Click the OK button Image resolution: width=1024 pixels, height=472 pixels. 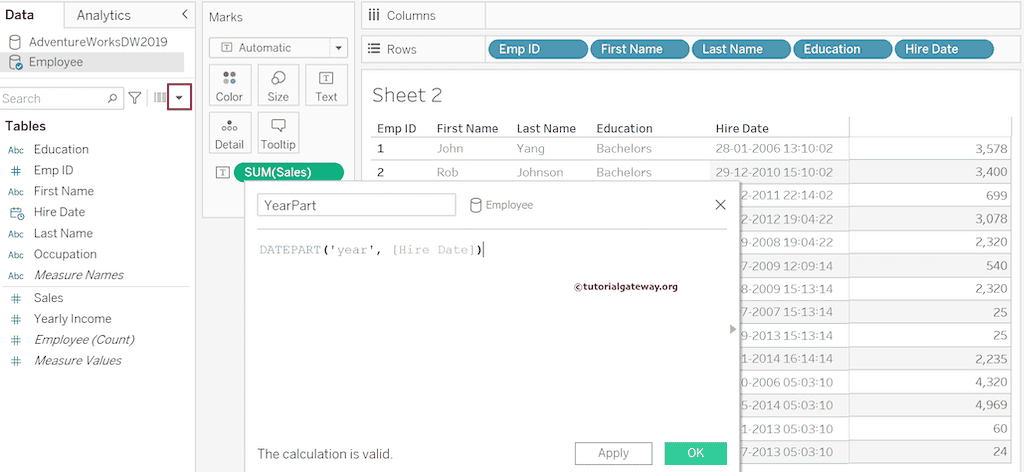pos(696,453)
